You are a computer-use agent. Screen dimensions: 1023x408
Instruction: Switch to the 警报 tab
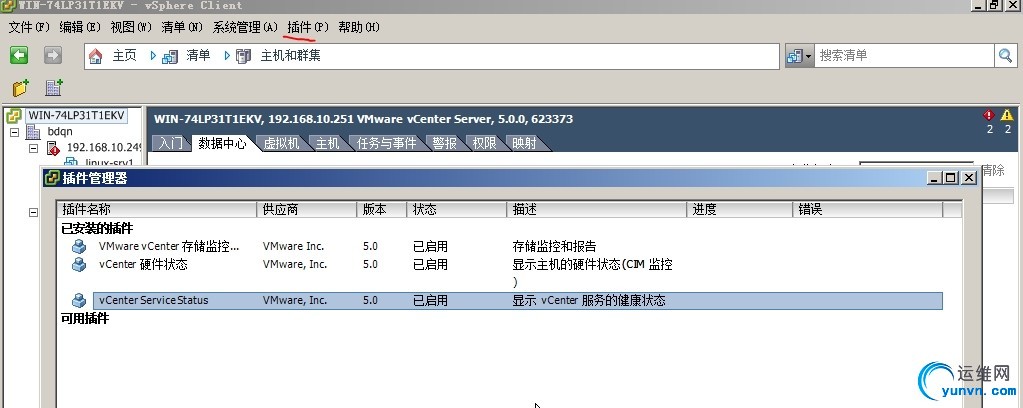(445, 143)
